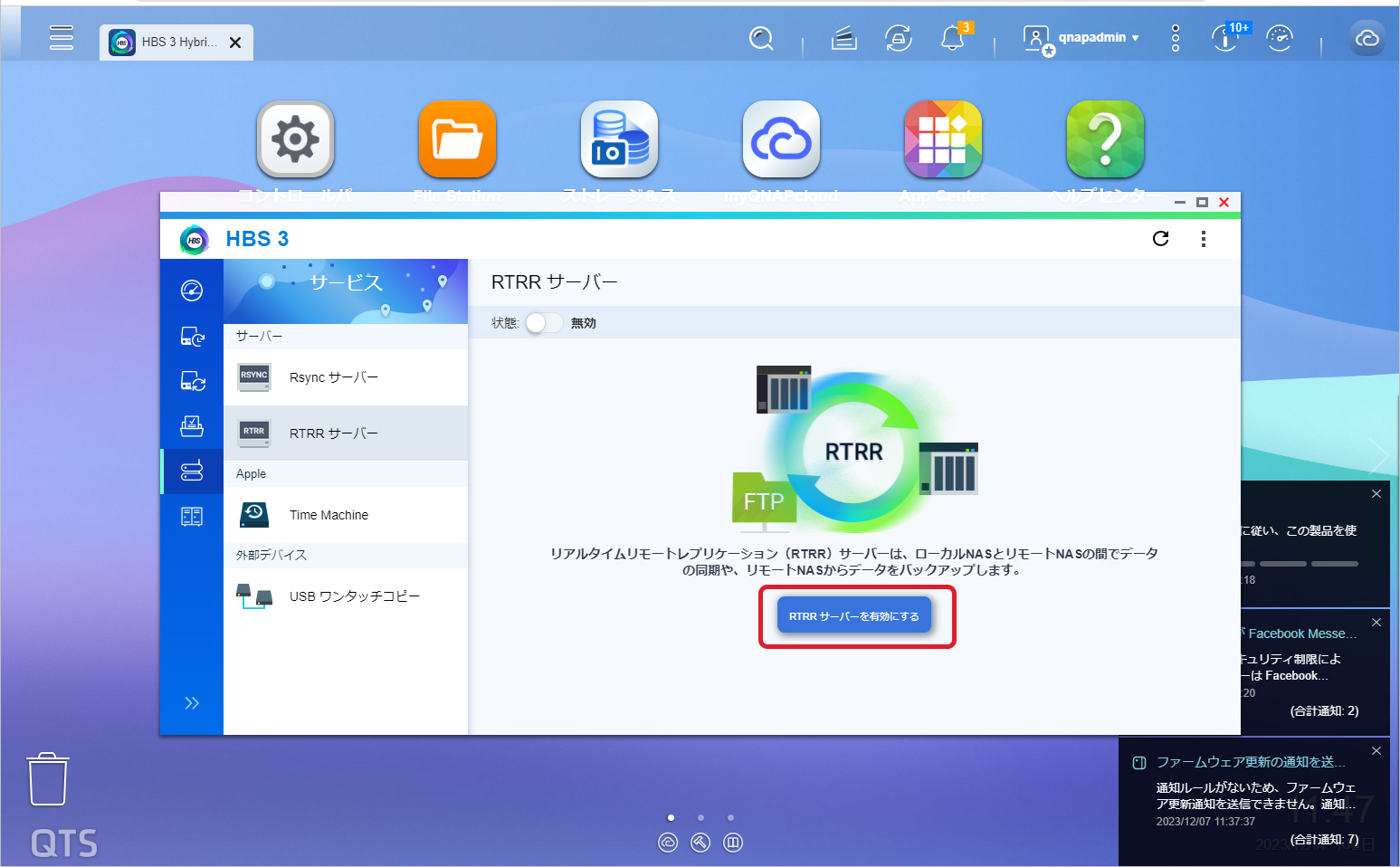This screenshot has width=1400, height=867.
Task: Close the HBS 3 window
Action: (1224, 203)
